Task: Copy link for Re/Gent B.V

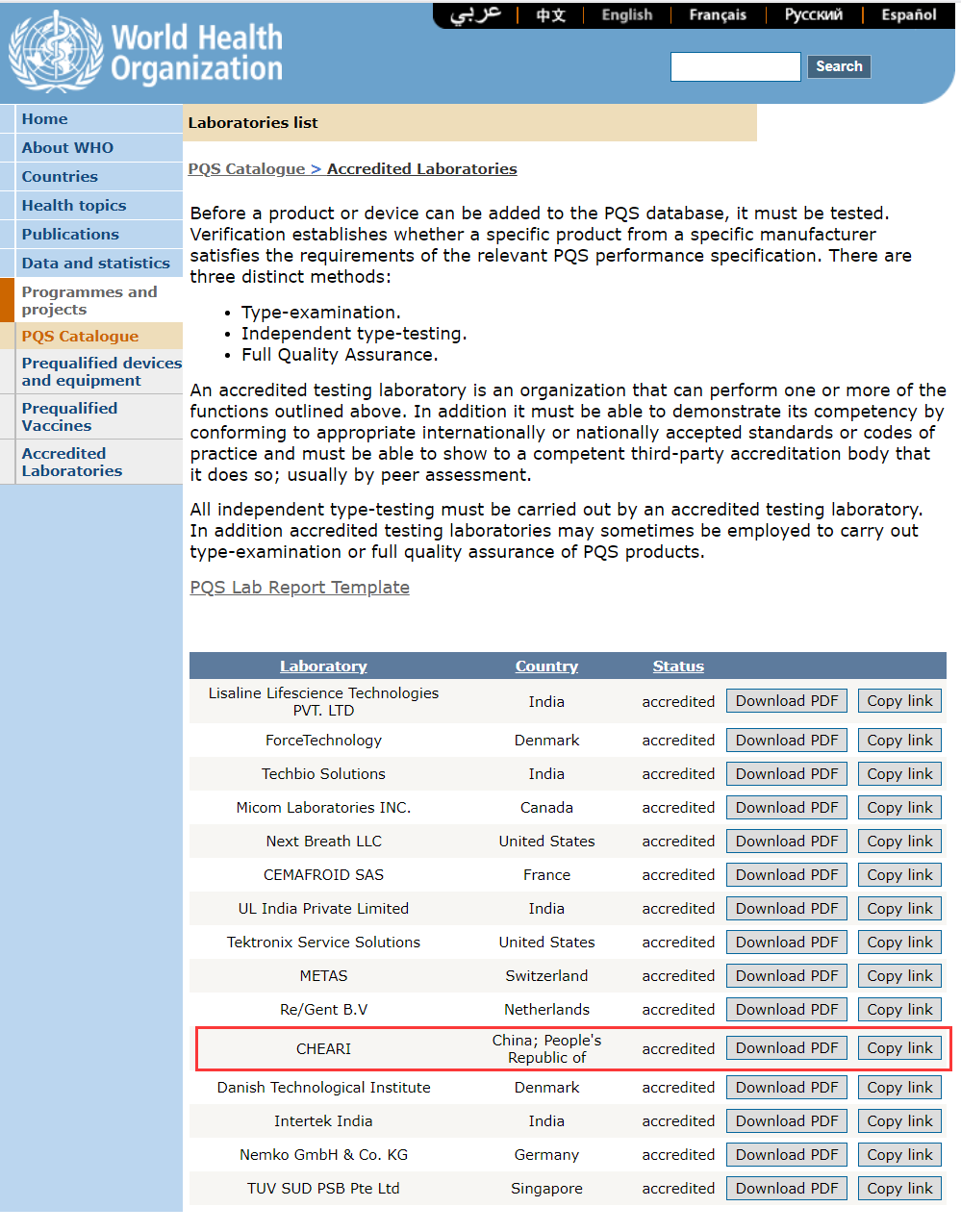Action: point(899,1010)
